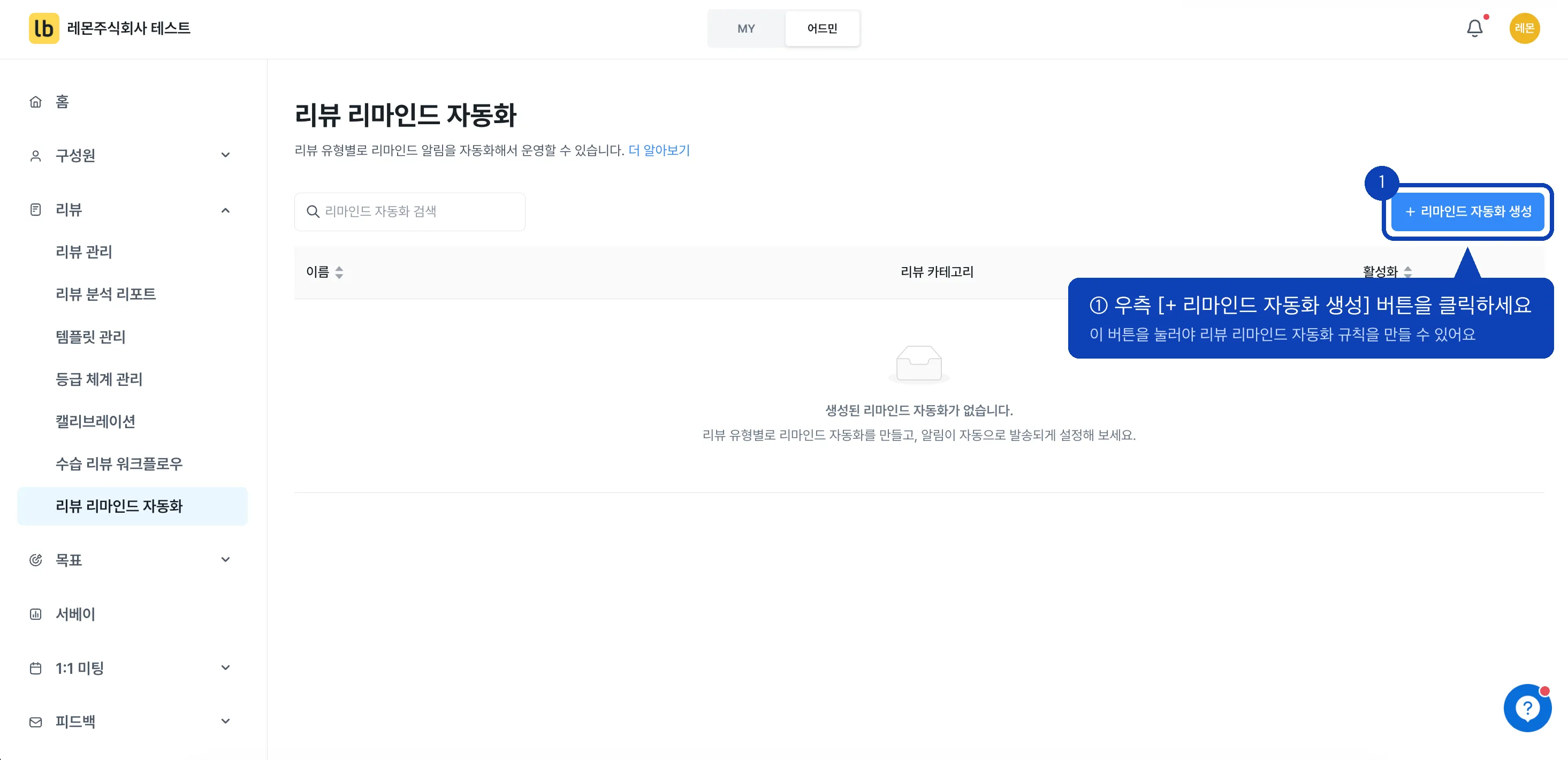1568x760 pixels.
Task: Click + 리마인드 자동화 생성 button
Action: pos(1467,211)
